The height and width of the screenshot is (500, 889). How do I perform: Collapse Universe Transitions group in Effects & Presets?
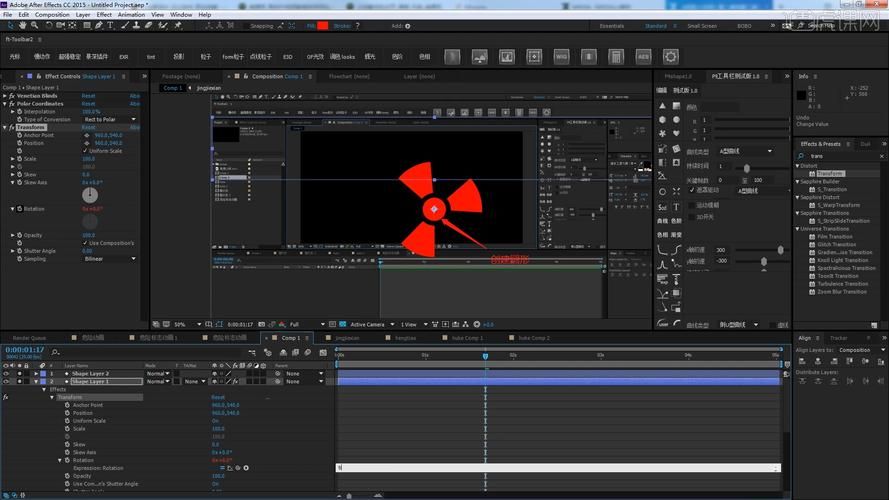(x=797, y=228)
